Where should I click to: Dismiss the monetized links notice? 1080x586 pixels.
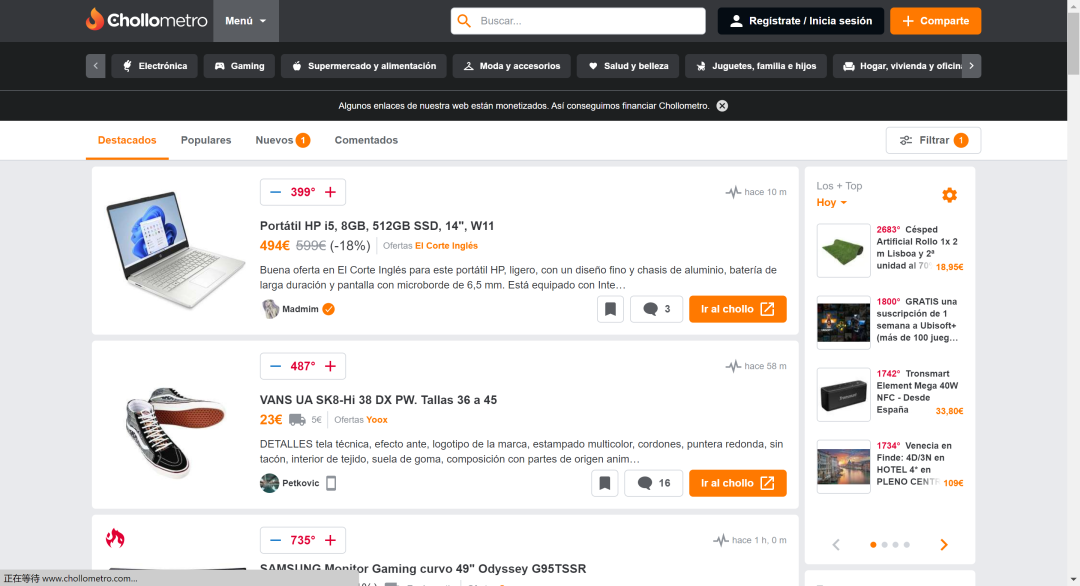pos(722,106)
